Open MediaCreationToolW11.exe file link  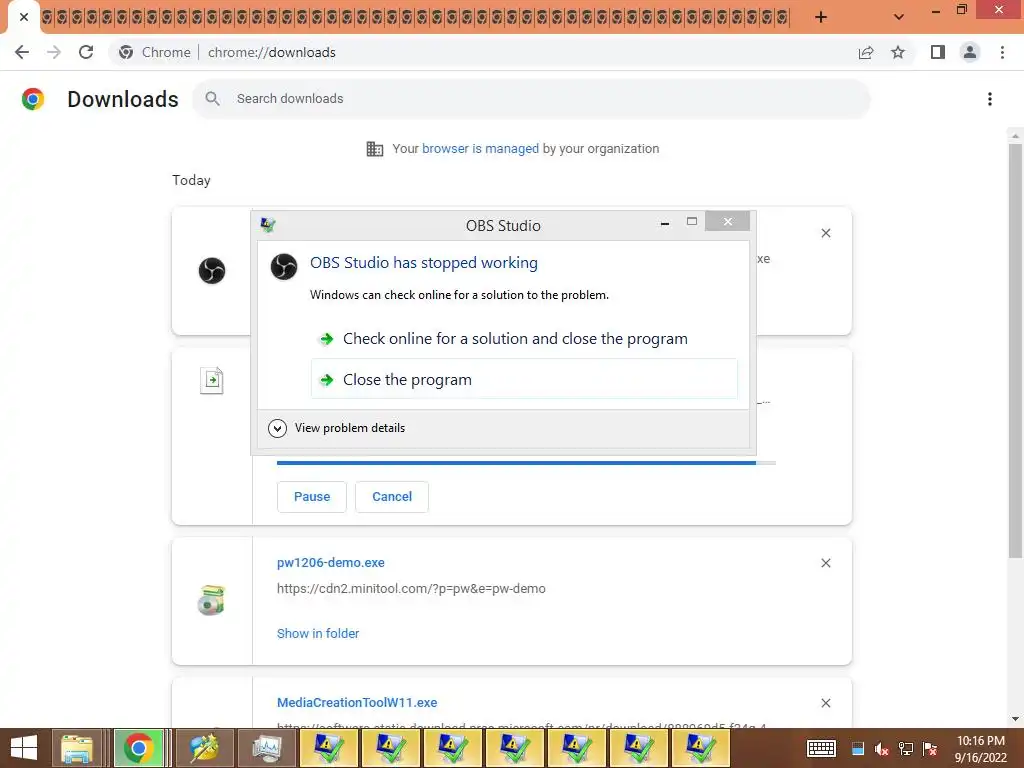click(x=357, y=703)
